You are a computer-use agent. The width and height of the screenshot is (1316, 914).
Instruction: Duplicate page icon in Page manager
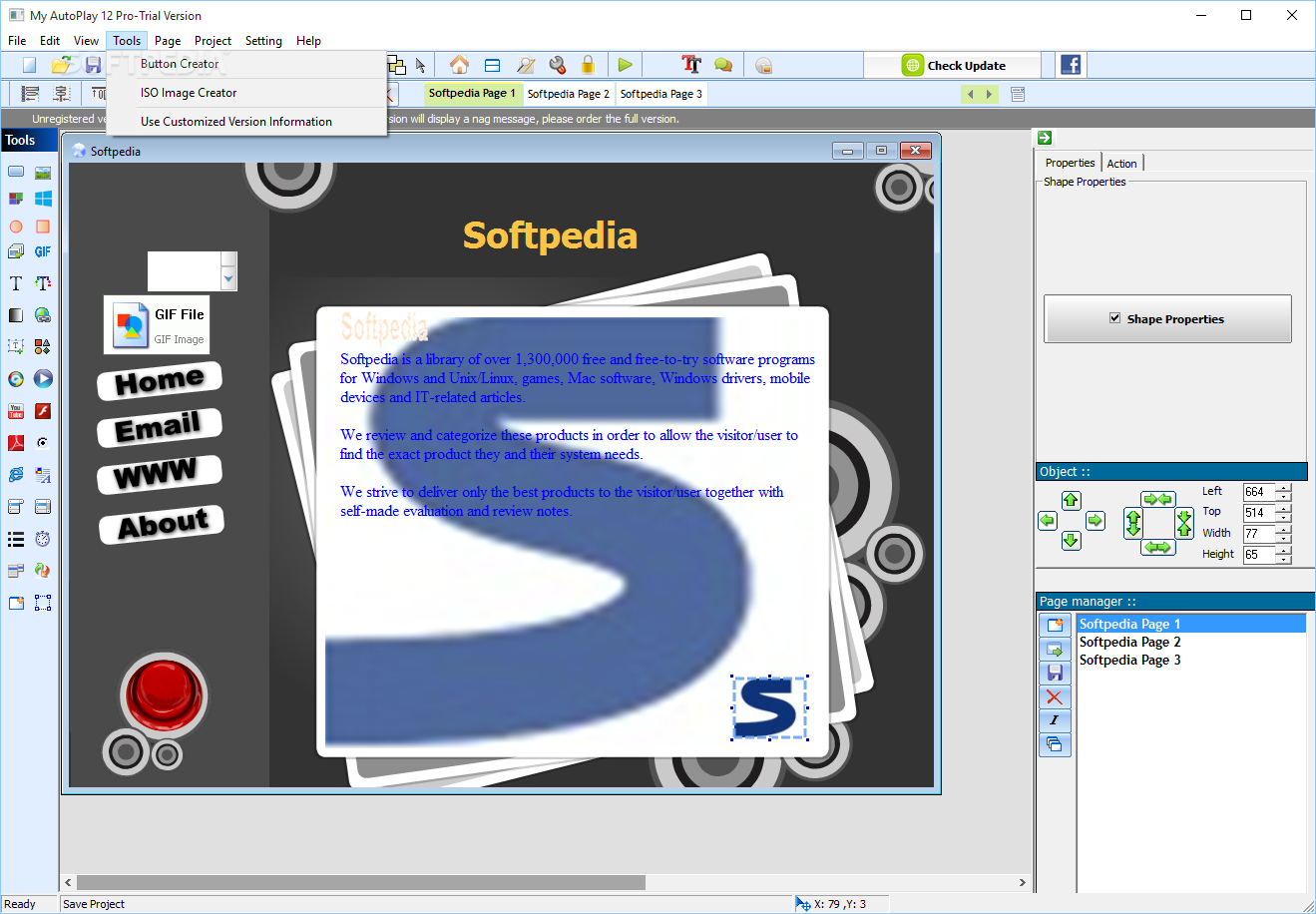pyautogui.click(x=1055, y=744)
